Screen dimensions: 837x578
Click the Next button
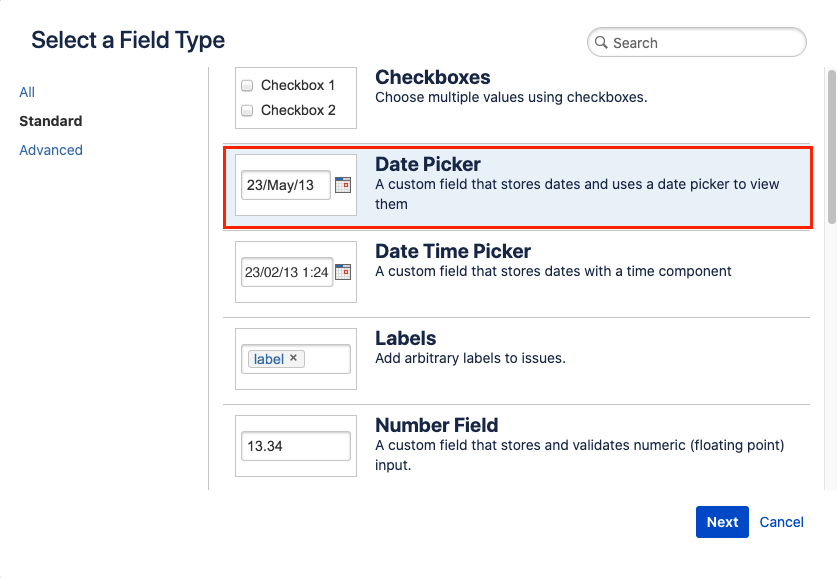pos(722,522)
